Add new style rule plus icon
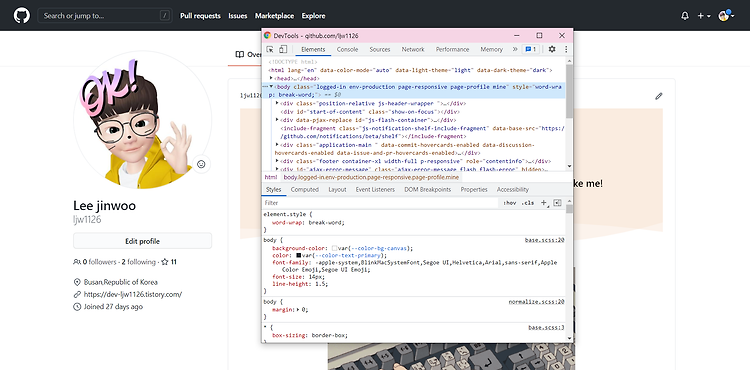 pos(544,203)
